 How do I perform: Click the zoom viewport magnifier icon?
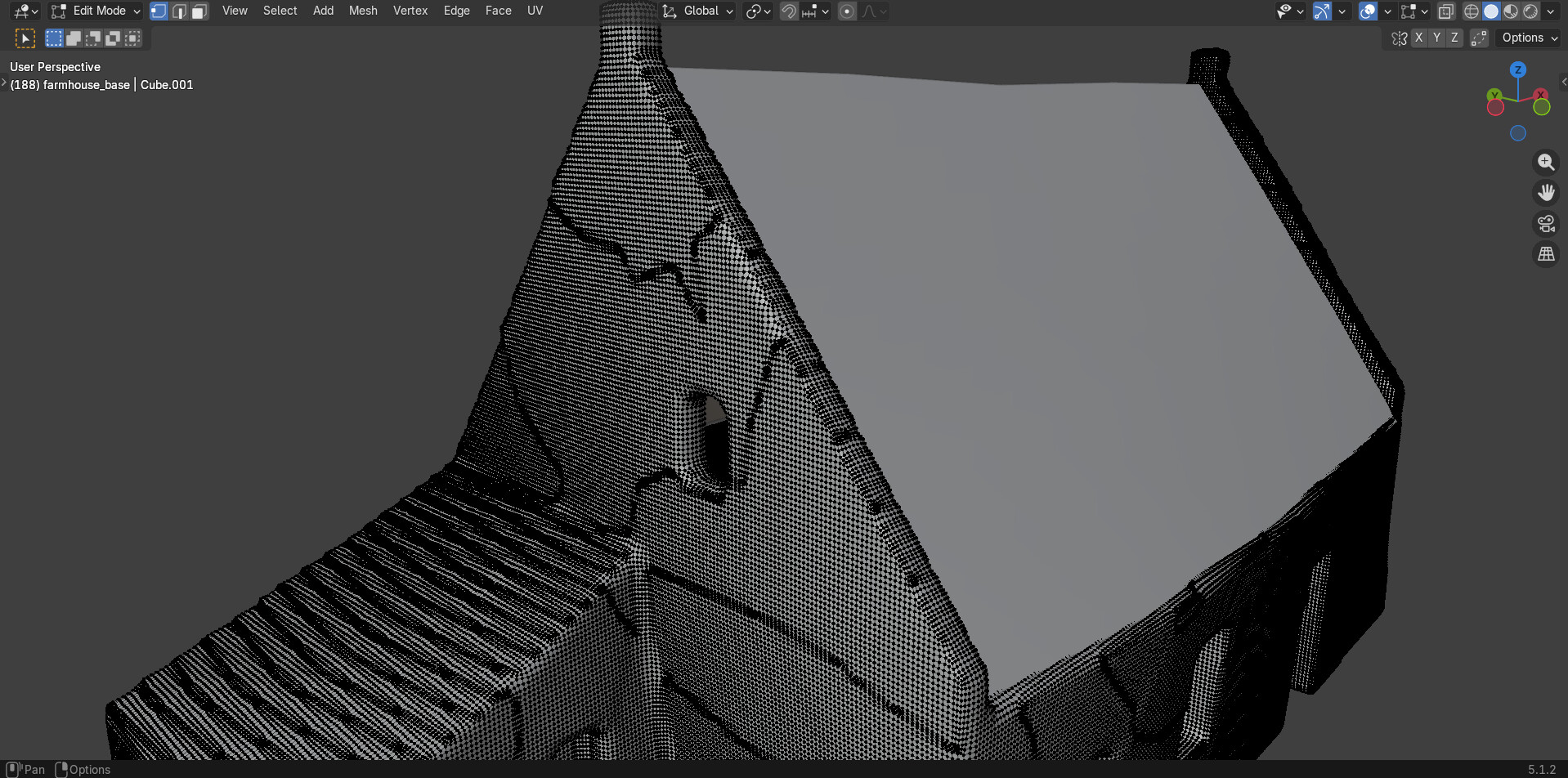(x=1546, y=162)
